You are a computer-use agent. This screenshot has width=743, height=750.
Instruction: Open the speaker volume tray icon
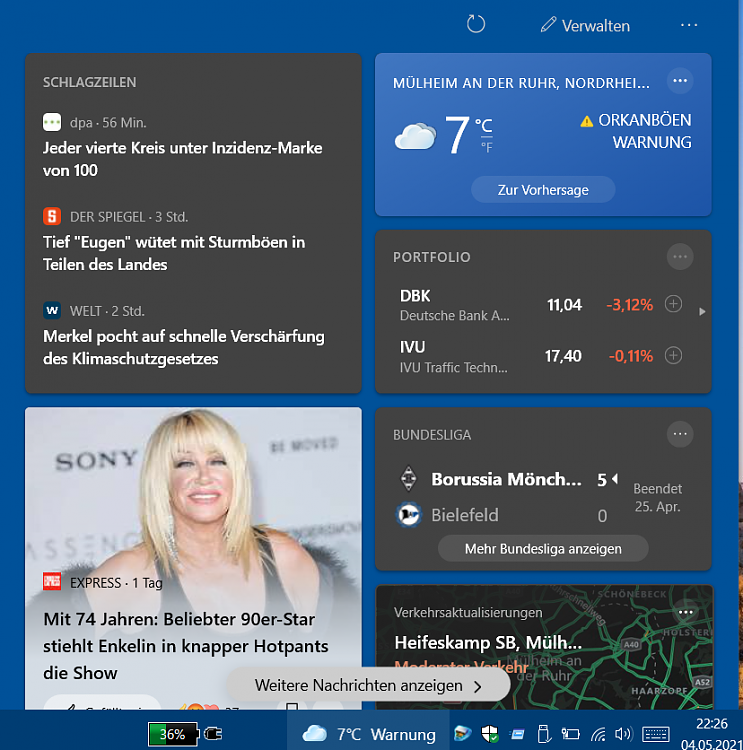point(623,734)
